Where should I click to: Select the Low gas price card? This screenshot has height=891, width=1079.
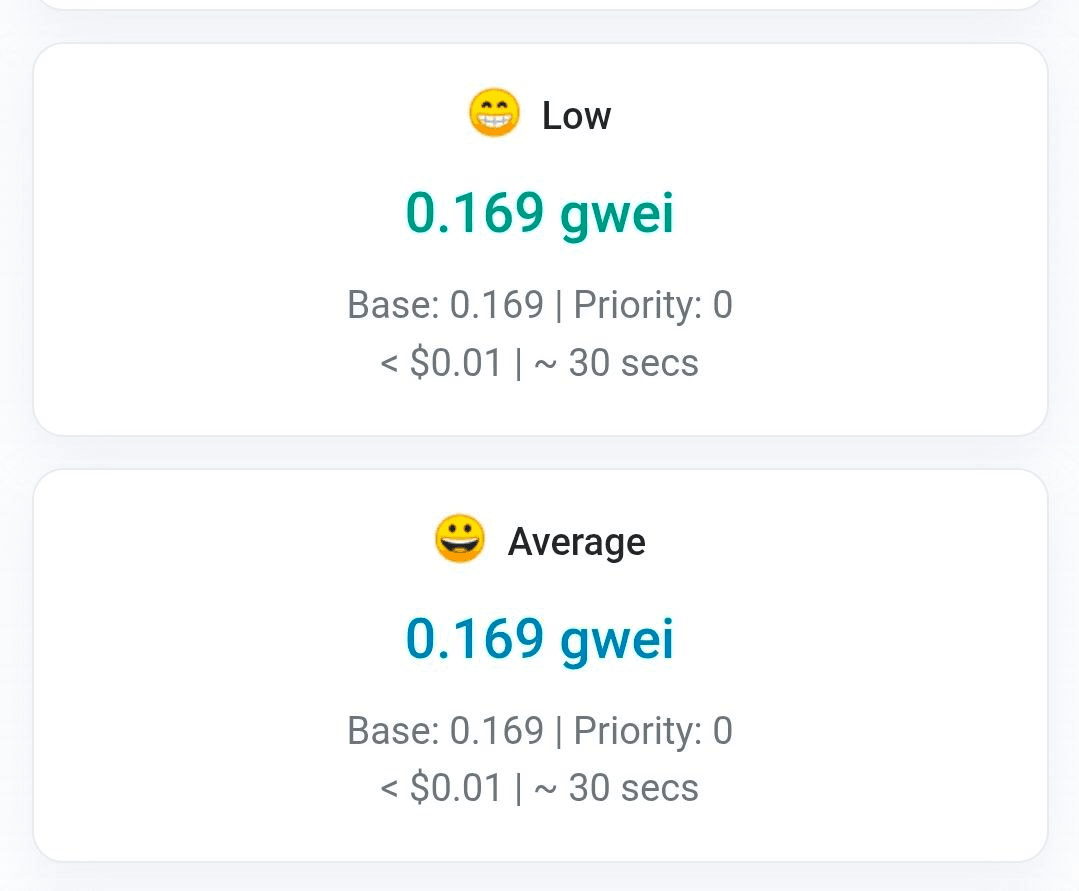(x=200, y=240)
